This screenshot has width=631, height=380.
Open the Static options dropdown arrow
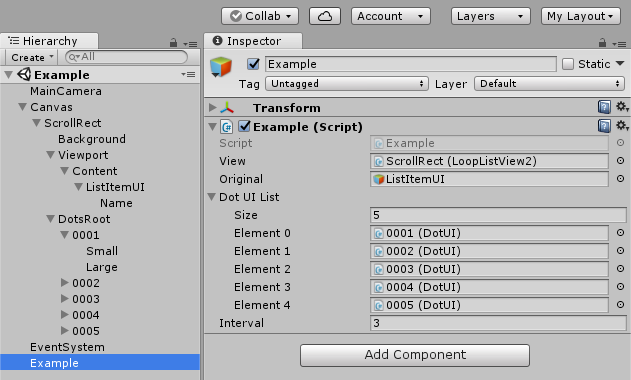pos(620,63)
